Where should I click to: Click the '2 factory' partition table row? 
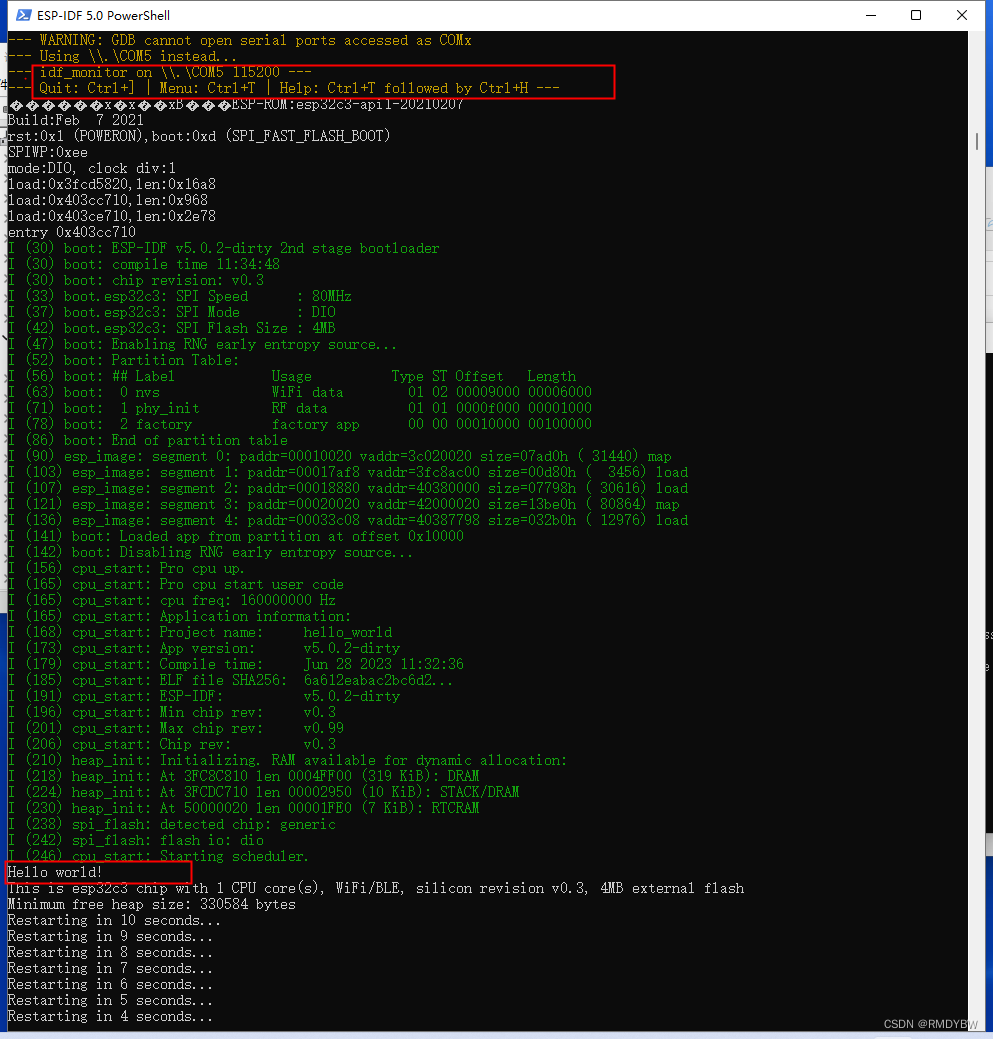pos(299,424)
